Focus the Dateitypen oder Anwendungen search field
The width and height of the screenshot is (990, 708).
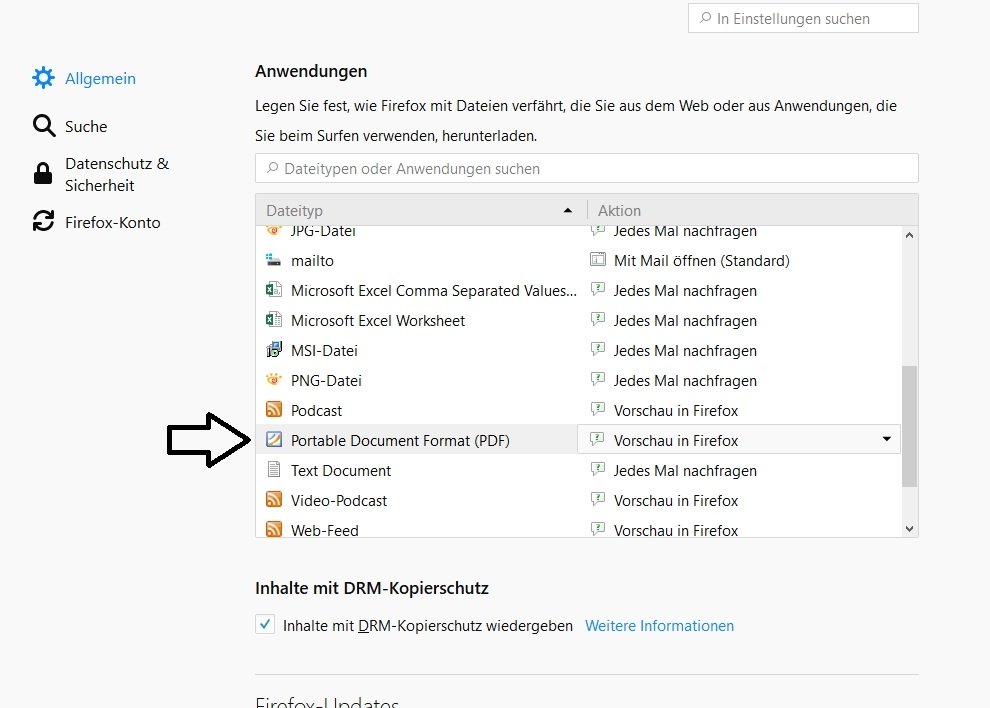coord(587,169)
